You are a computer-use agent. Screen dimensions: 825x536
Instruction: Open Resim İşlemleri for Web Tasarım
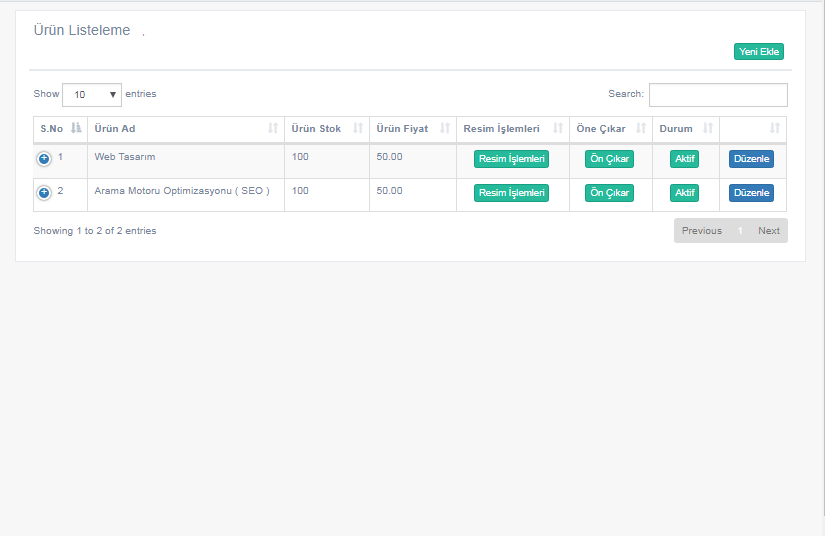pos(511,159)
